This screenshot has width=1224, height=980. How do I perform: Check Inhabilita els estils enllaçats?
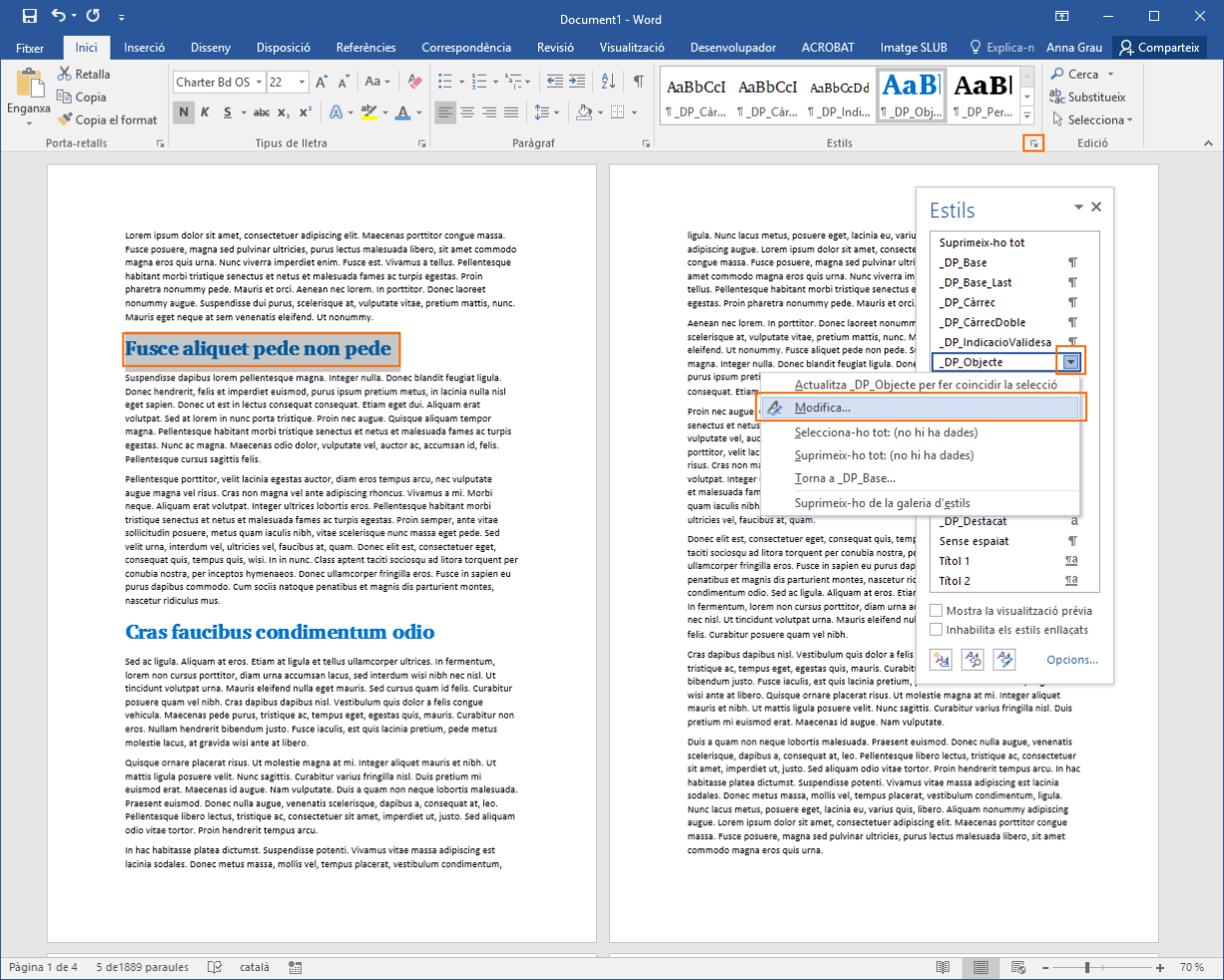click(x=936, y=630)
